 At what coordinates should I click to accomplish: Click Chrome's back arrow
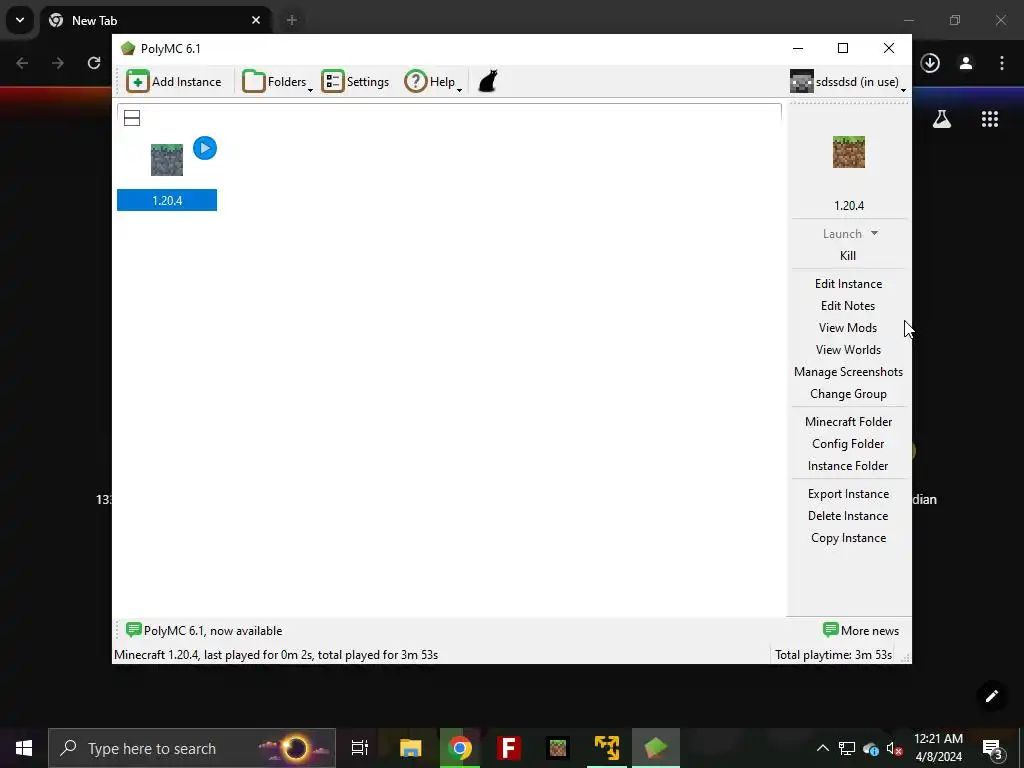click(22, 63)
